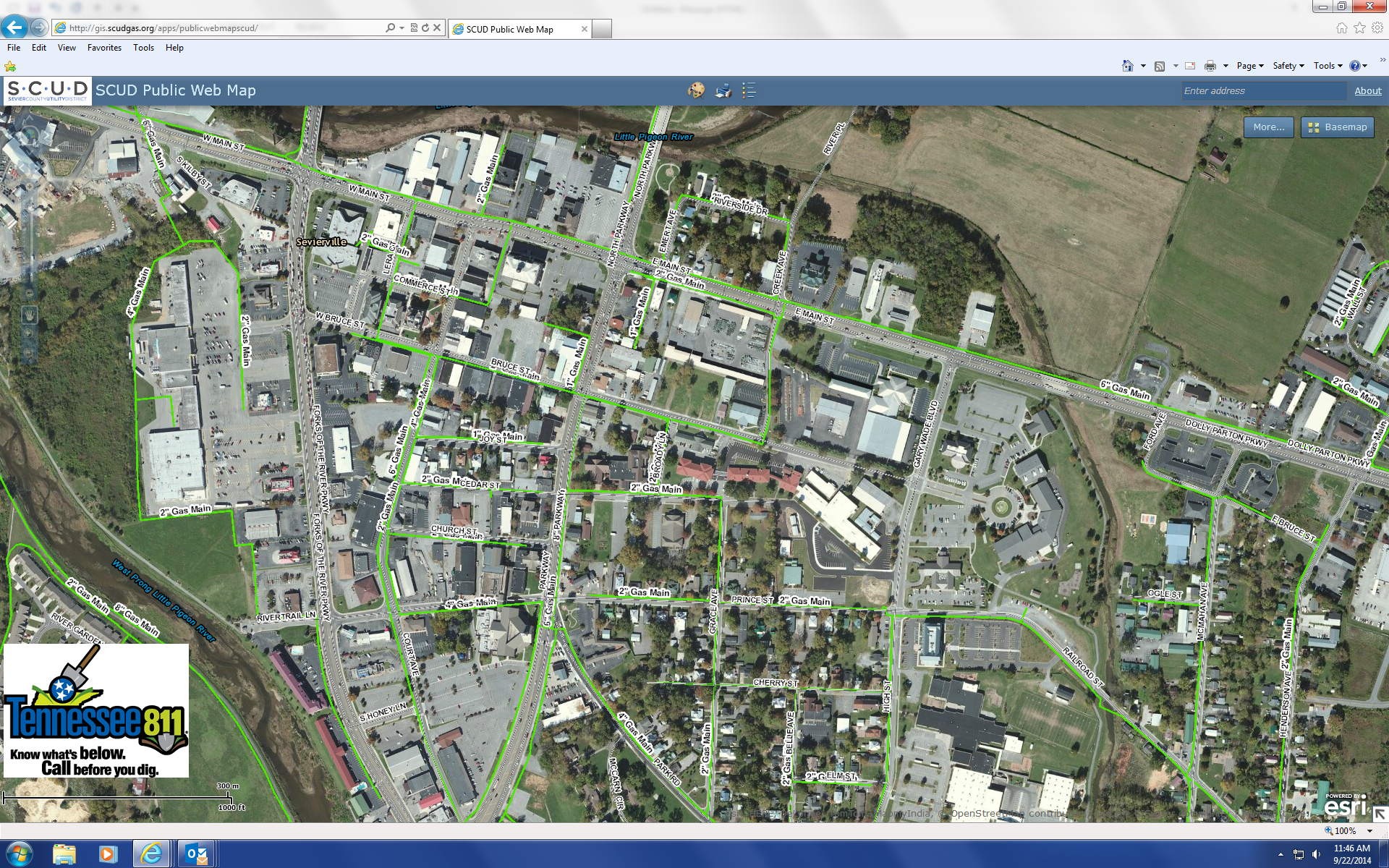Open Favorites with the star outline icon

(x=1359, y=27)
